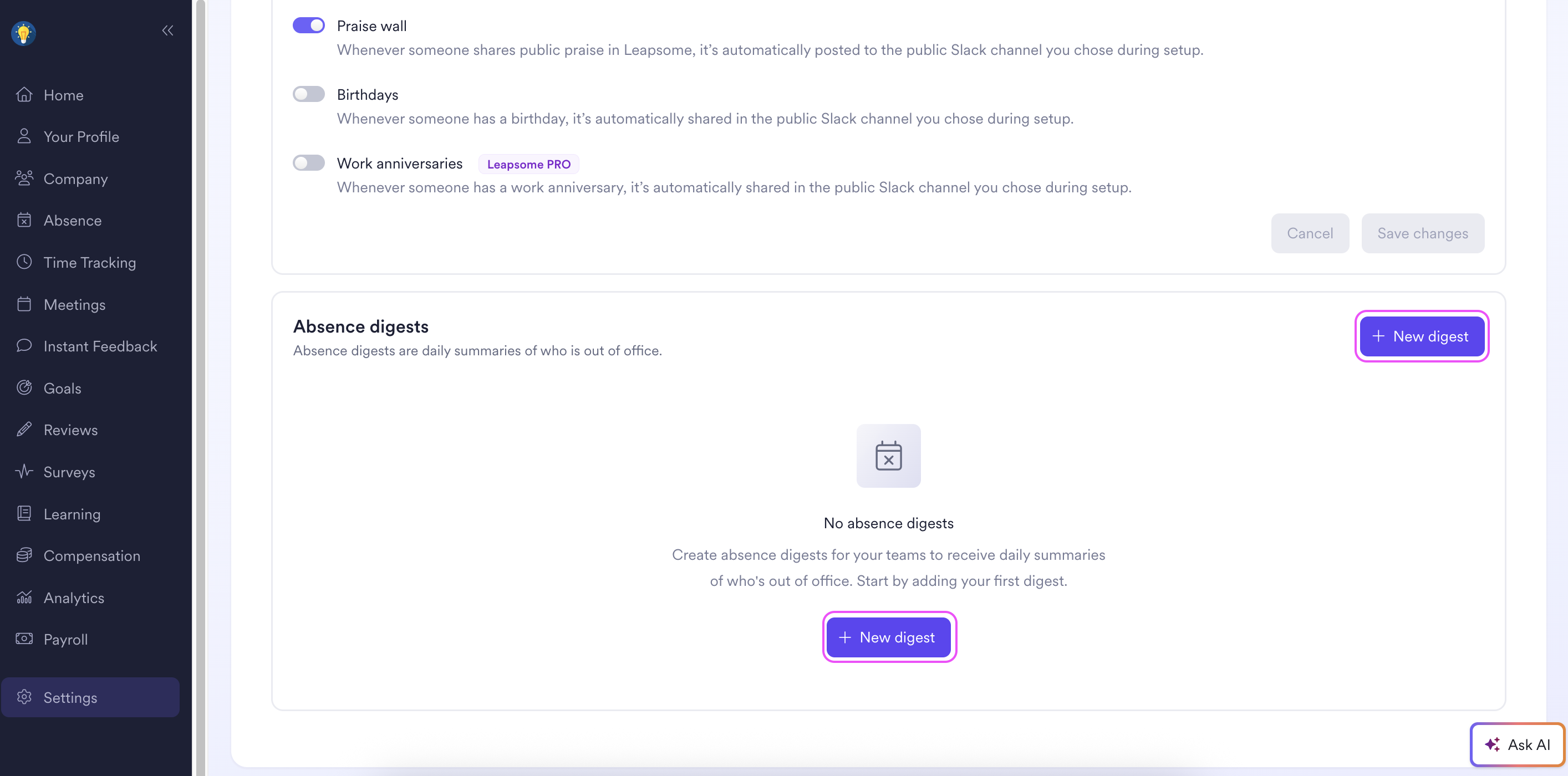Click the Leapsome PRO badge
The height and width of the screenshot is (776, 1568).
pyautogui.click(x=528, y=164)
